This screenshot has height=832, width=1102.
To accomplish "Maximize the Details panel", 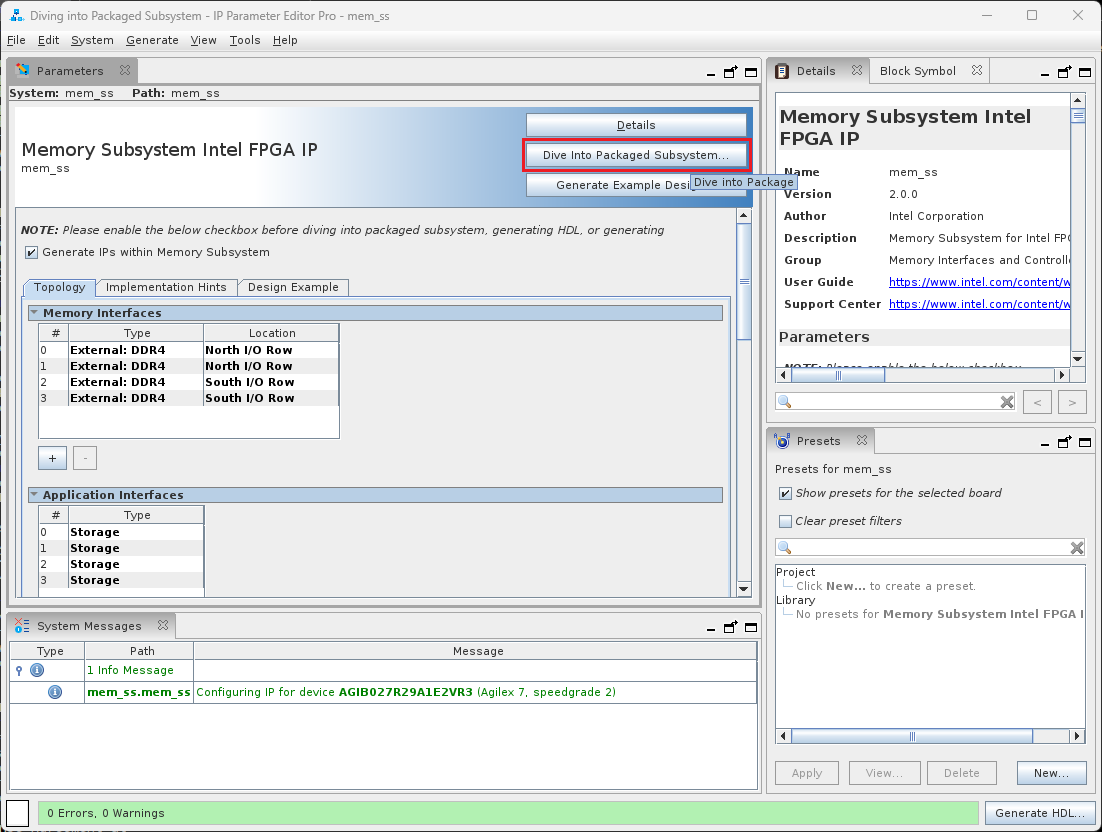I will point(1084,72).
